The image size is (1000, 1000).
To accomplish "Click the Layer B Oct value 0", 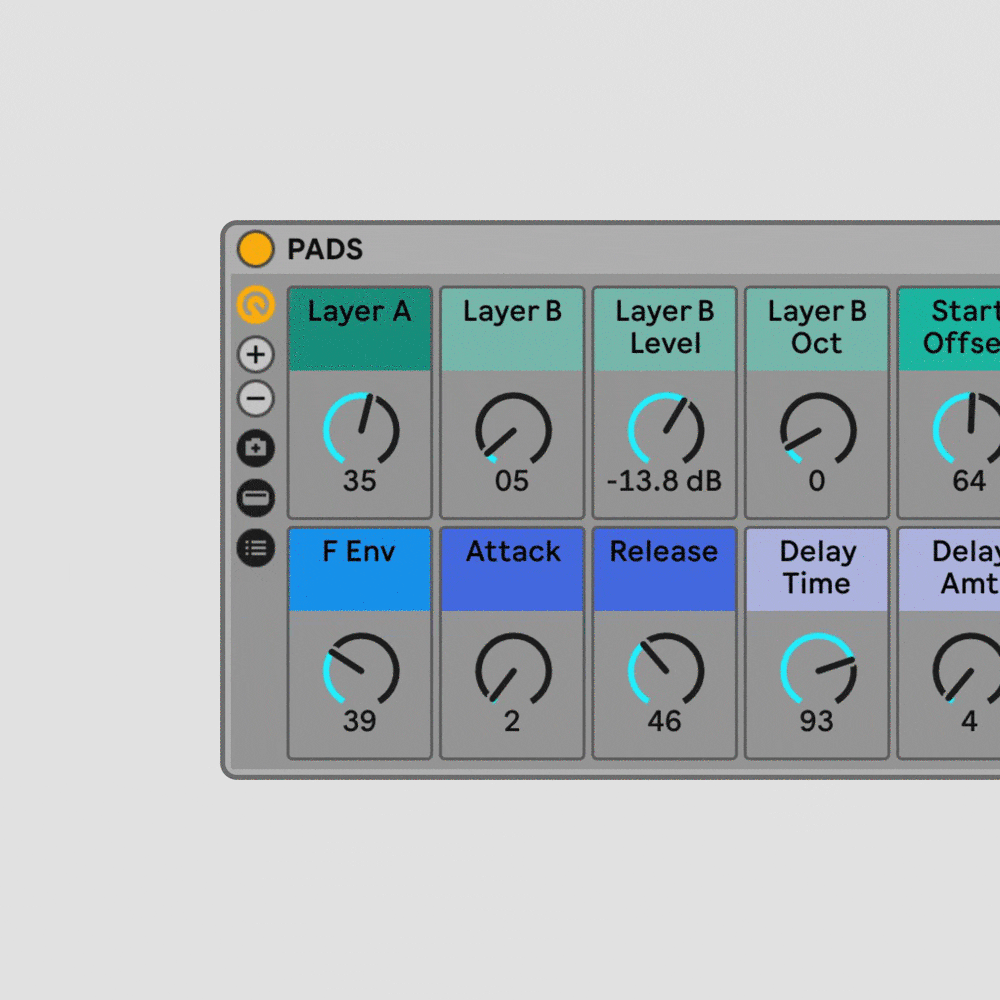I will pyautogui.click(x=817, y=481).
